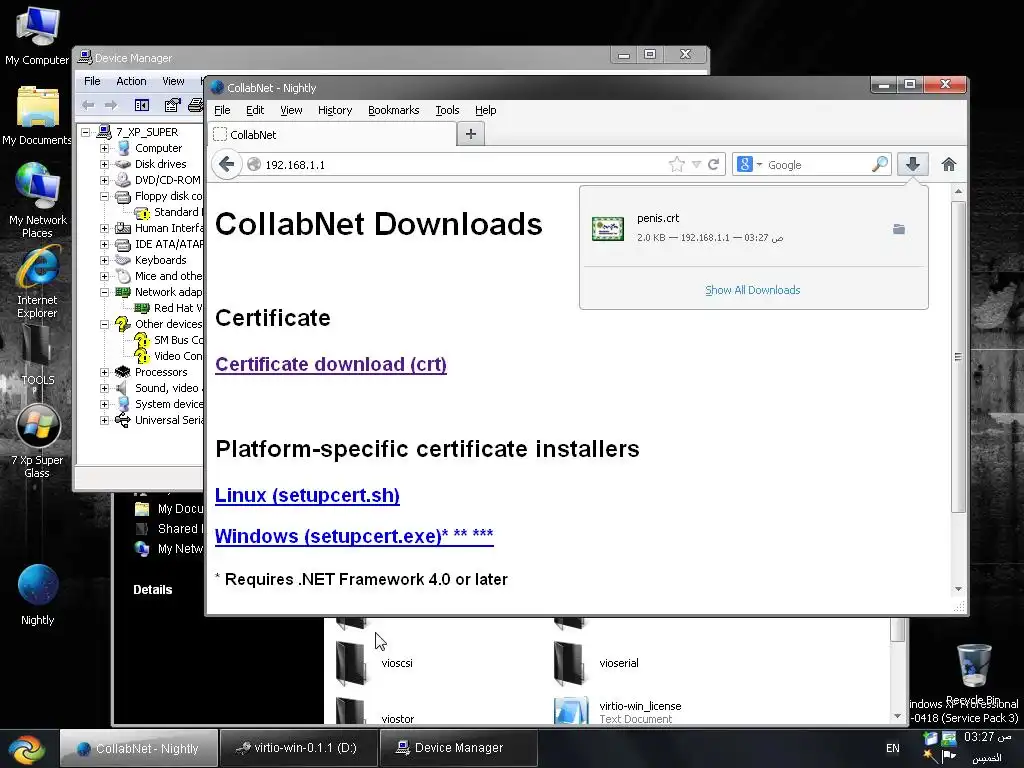
Task: Click EN language indicator in taskbar
Action: [x=892, y=748]
